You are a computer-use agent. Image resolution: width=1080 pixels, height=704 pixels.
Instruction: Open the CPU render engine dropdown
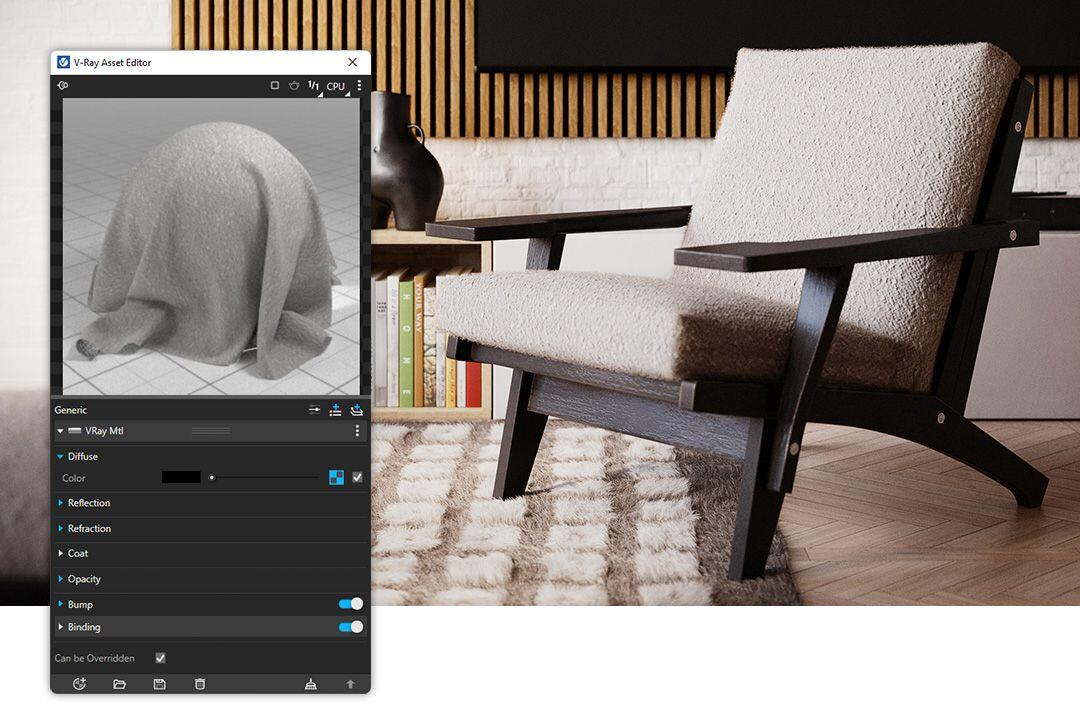[x=336, y=87]
